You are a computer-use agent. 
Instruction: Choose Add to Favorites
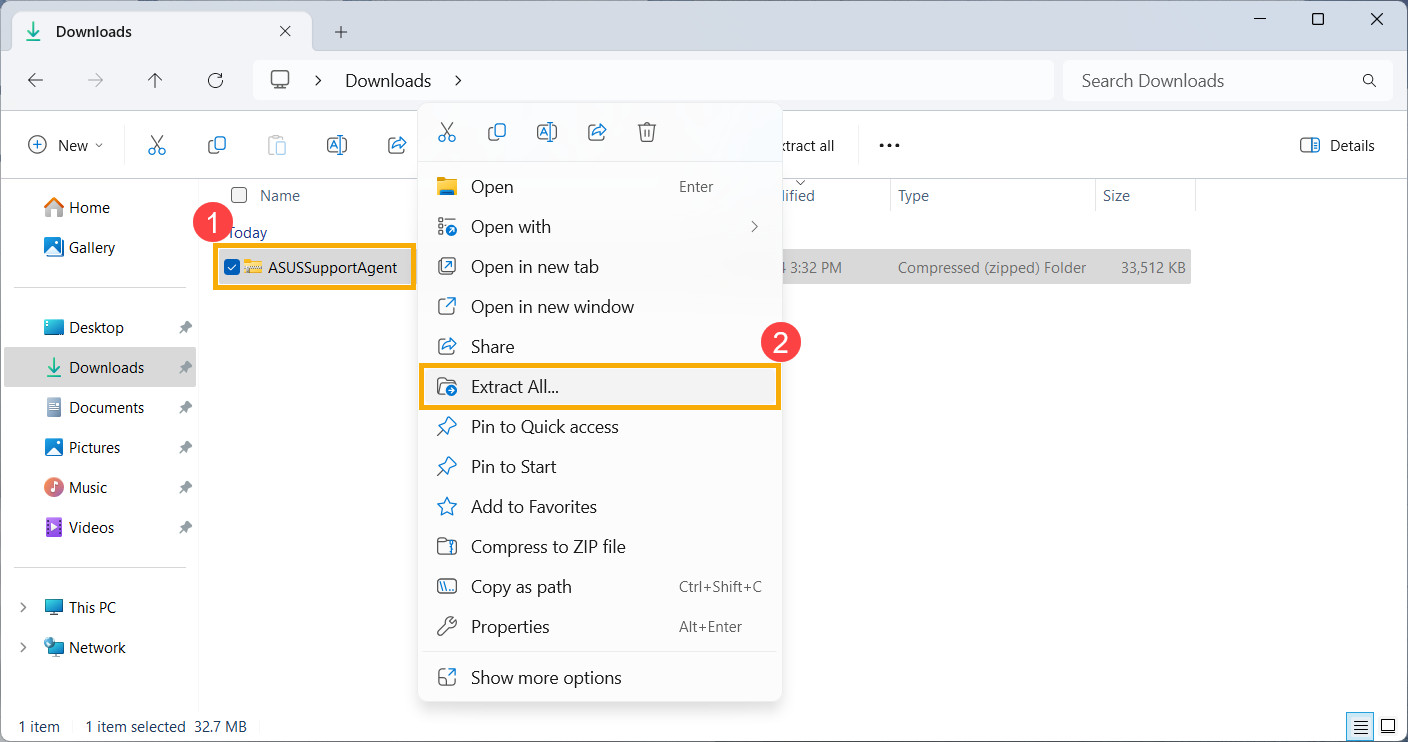pos(600,507)
